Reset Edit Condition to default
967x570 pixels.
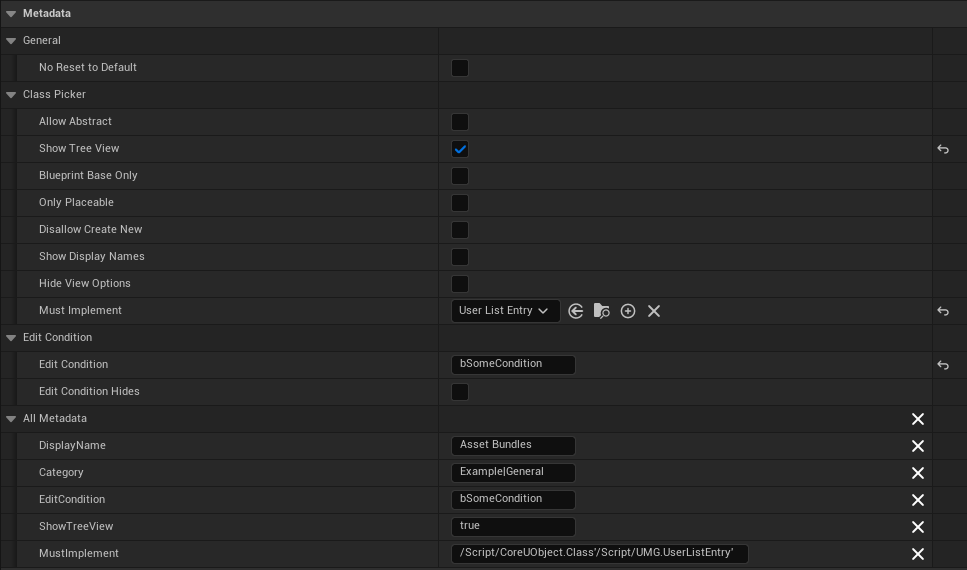(x=943, y=365)
